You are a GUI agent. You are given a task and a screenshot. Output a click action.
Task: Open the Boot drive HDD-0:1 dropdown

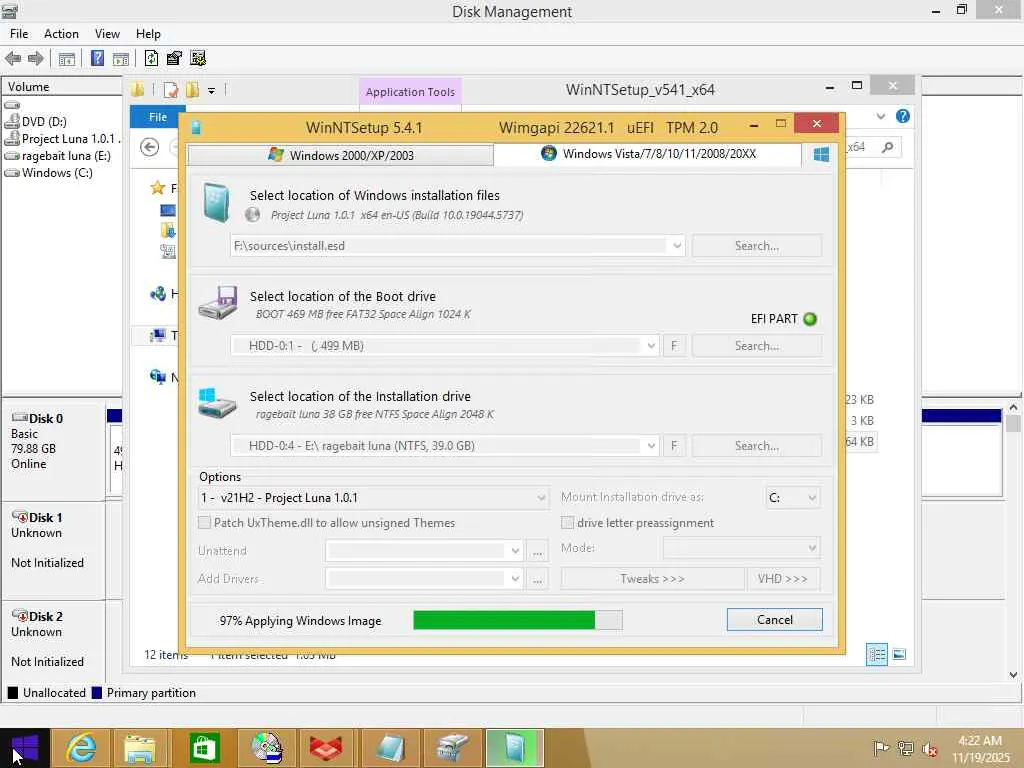point(650,345)
